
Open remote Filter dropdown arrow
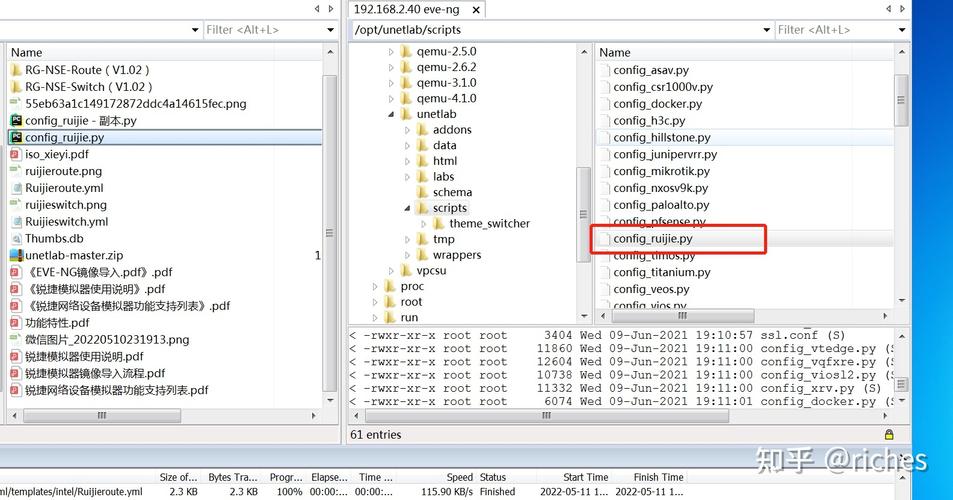coord(902,30)
